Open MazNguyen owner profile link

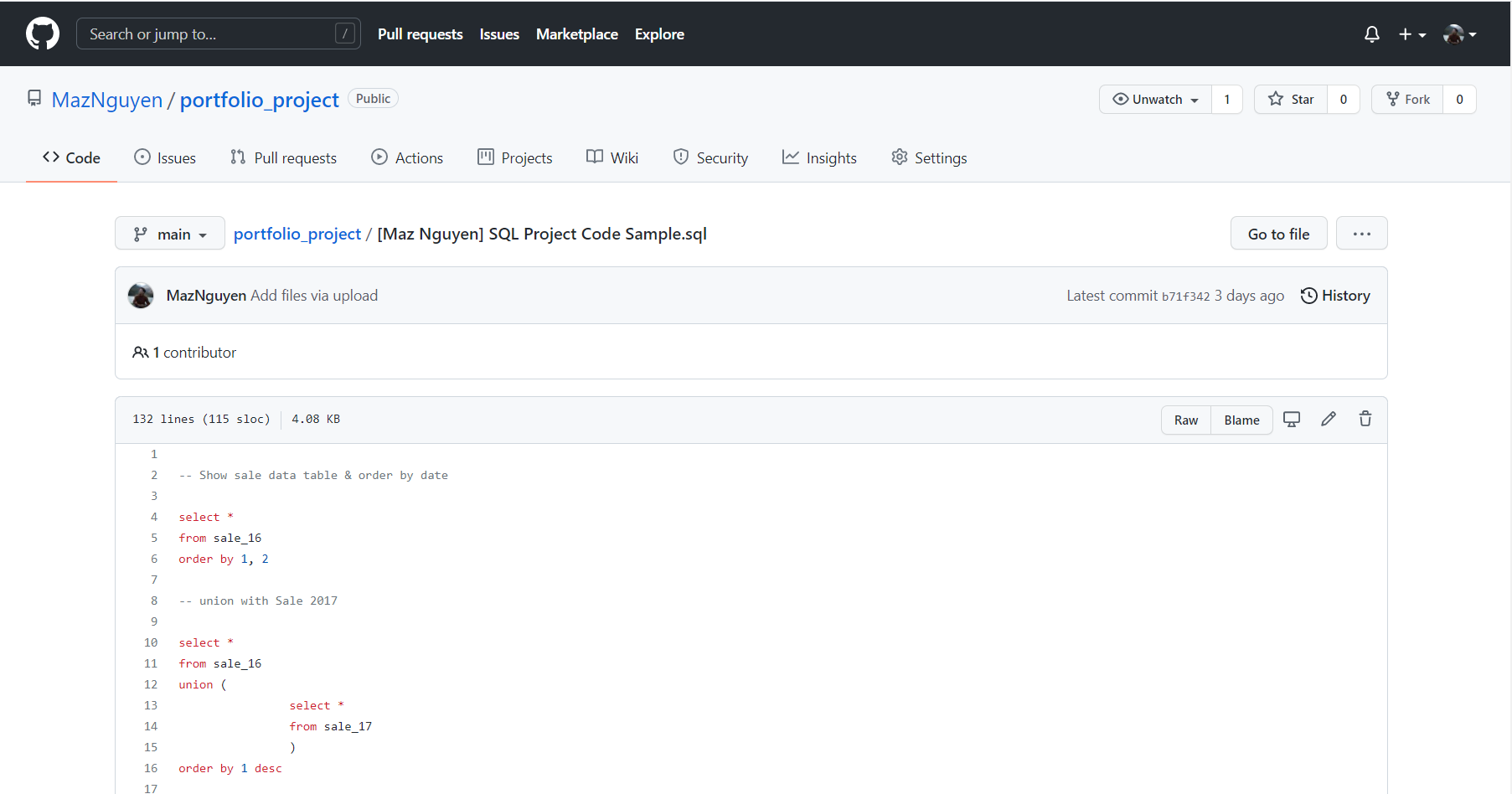[x=107, y=100]
